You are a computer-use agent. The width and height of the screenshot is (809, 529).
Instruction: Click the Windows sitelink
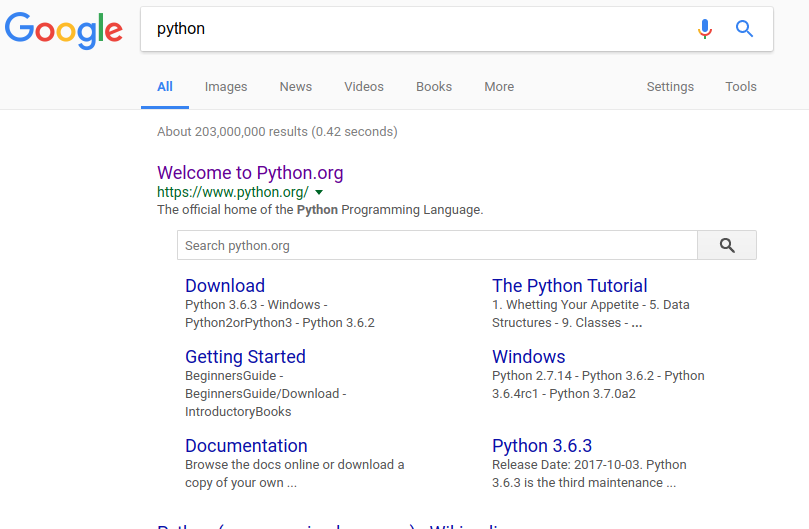pyautogui.click(x=528, y=357)
